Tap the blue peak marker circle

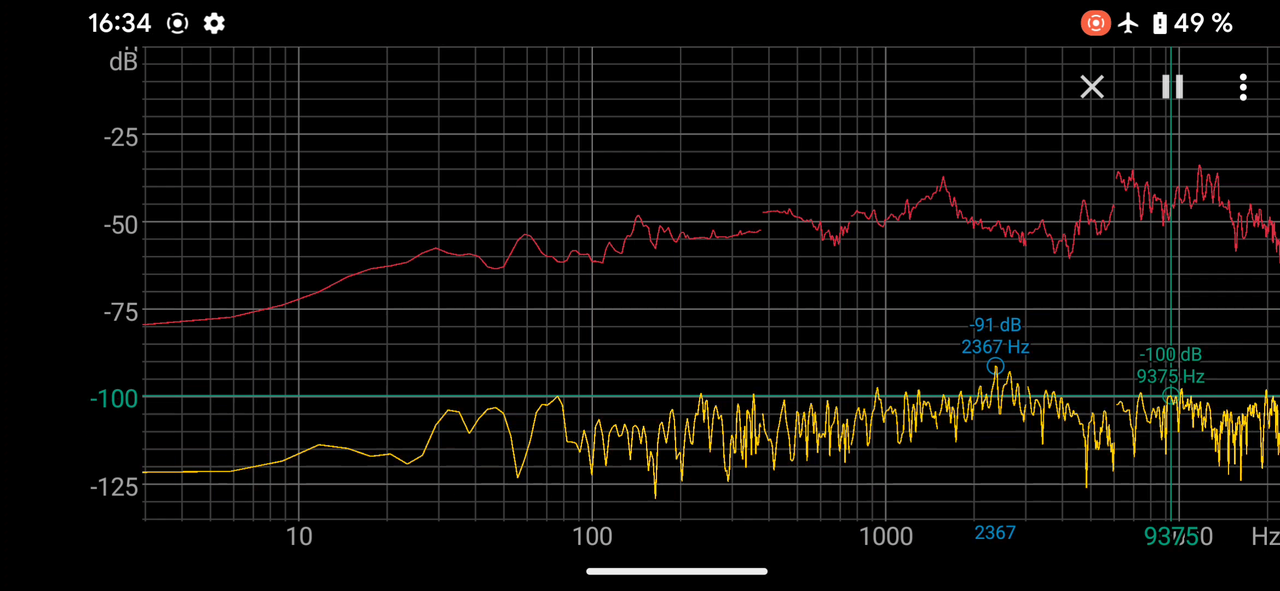[995, 366]
